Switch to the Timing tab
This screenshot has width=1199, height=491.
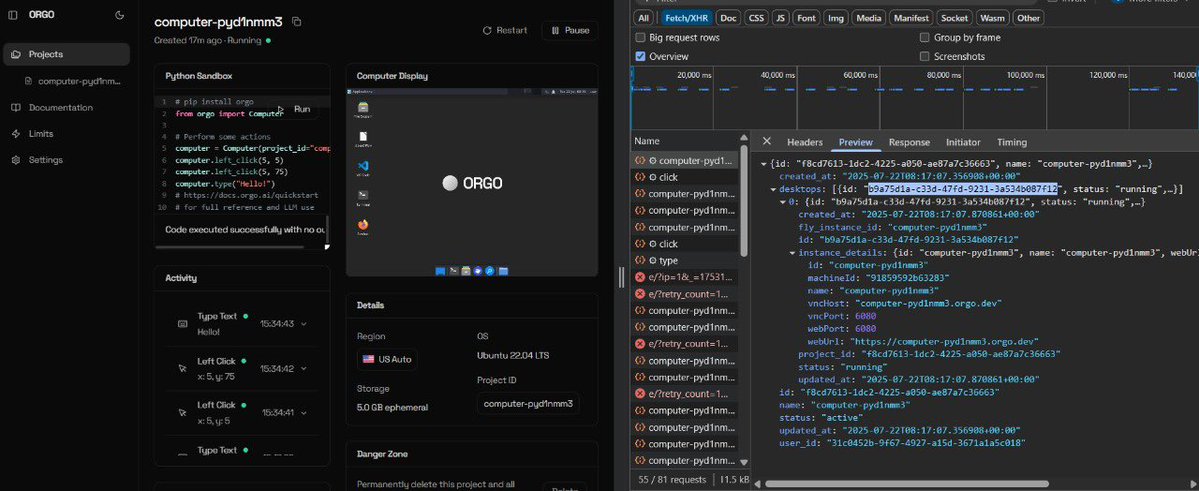pyautogui.click(x=1012, y=143)
